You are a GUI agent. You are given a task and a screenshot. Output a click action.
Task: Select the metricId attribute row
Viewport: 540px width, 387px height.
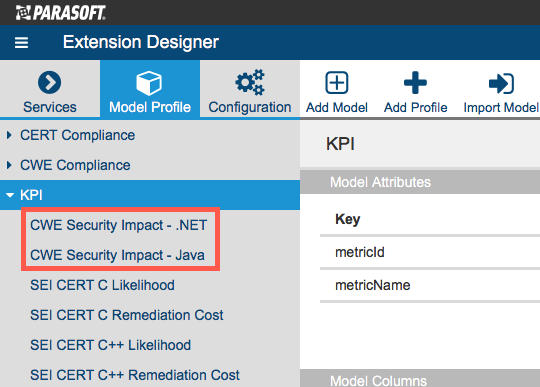[x=430, y=252]
